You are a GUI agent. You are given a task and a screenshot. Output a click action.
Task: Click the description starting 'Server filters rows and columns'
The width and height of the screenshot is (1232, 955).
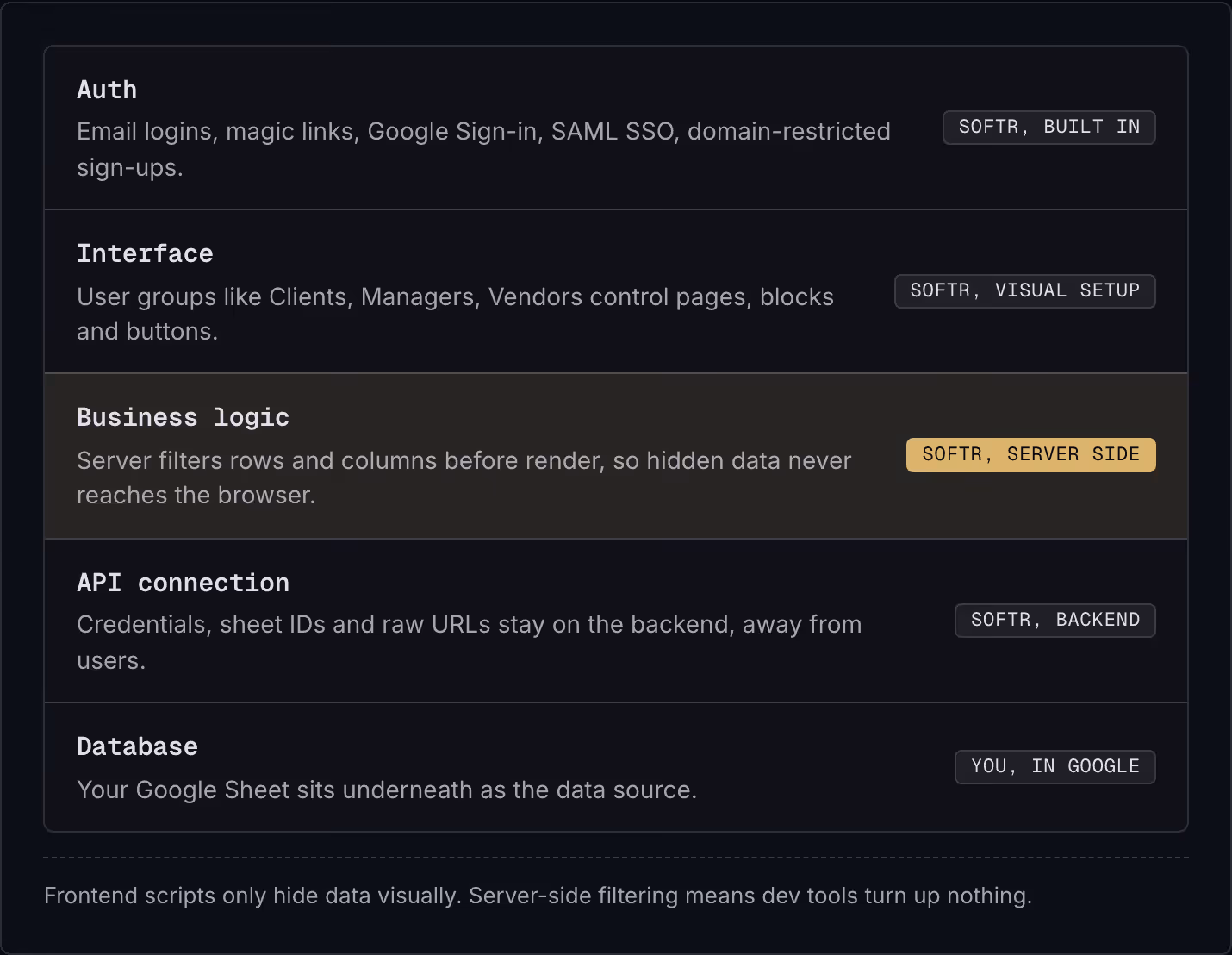click(464, 477)
